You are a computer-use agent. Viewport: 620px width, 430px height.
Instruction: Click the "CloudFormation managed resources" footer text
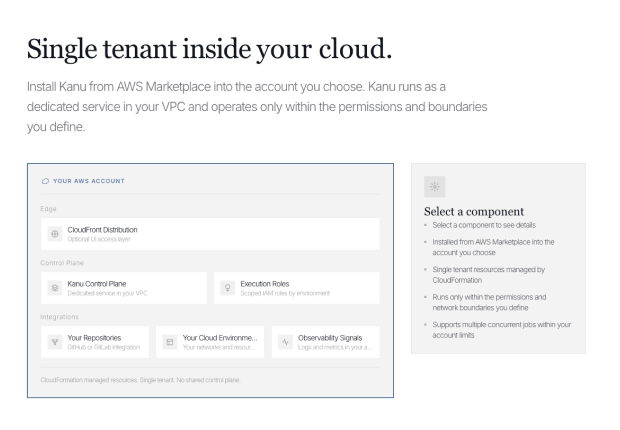[x=140, y=380]
